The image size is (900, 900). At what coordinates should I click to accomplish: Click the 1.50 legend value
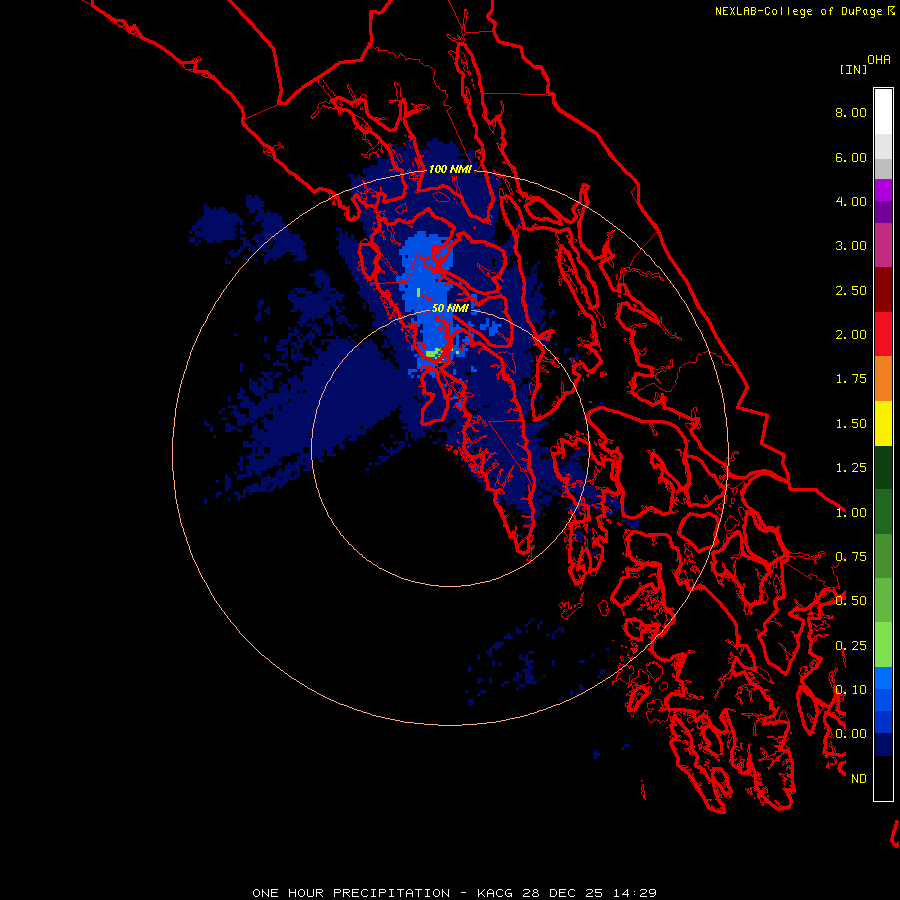click(x=851, y=424)
